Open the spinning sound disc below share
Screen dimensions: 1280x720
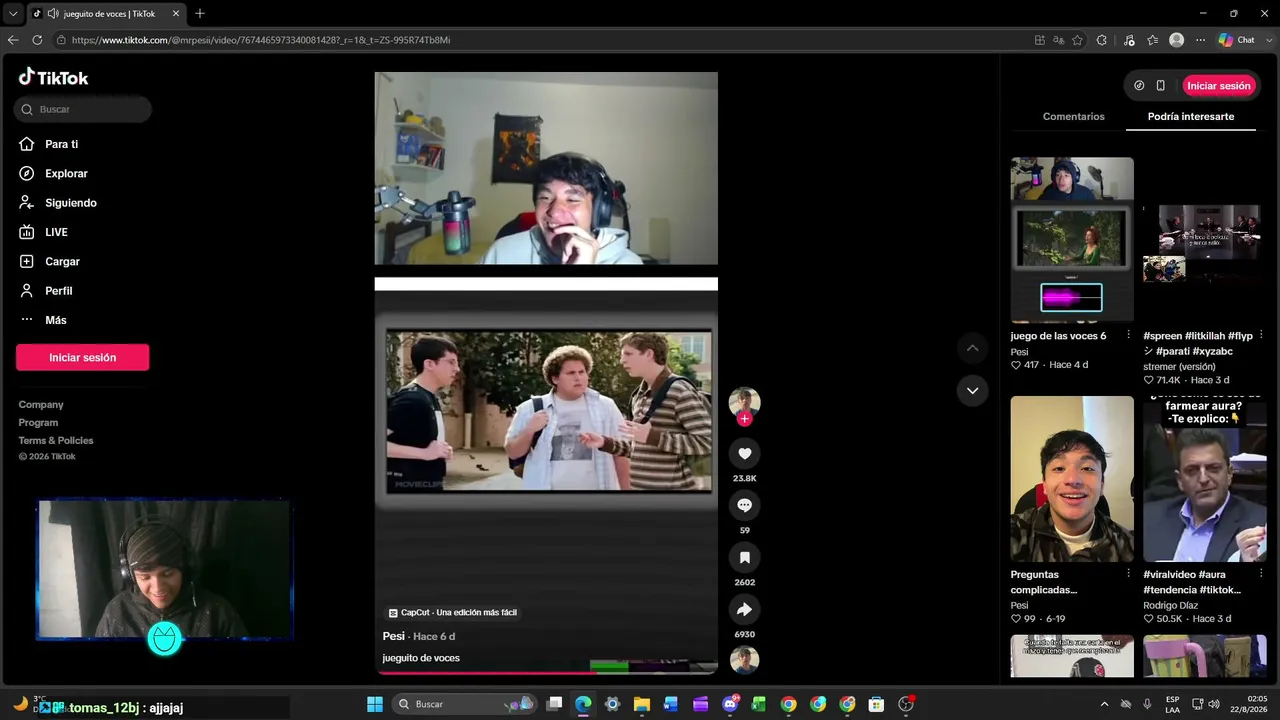click(x=744, y=660)
